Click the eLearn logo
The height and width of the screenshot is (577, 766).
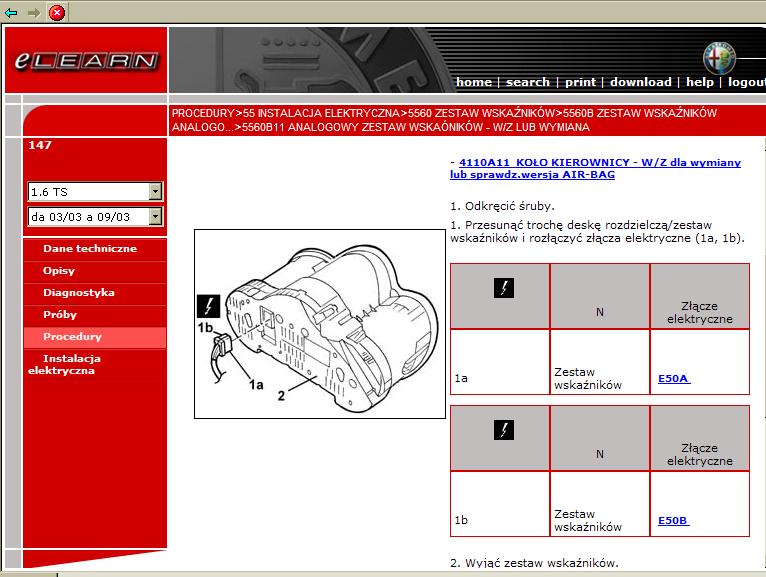pos(86,60)
